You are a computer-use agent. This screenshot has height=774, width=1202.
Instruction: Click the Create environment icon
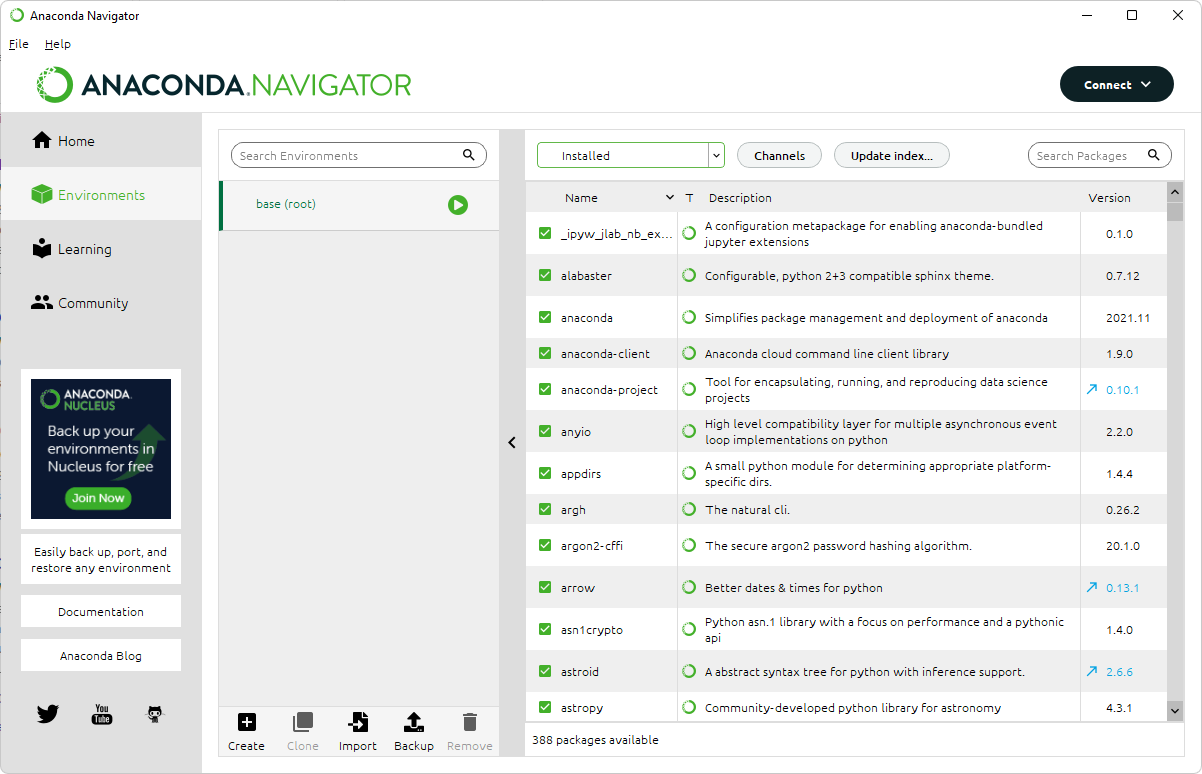pos(246,723)
